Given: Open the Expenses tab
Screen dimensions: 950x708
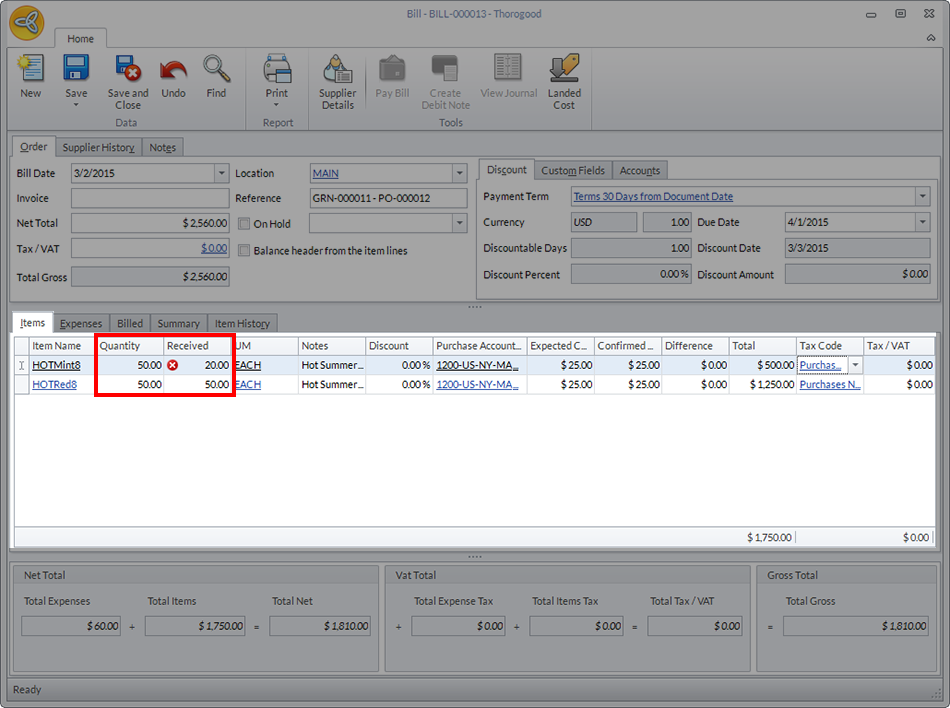Looking at the screenshot, I should tap(80, 324).
